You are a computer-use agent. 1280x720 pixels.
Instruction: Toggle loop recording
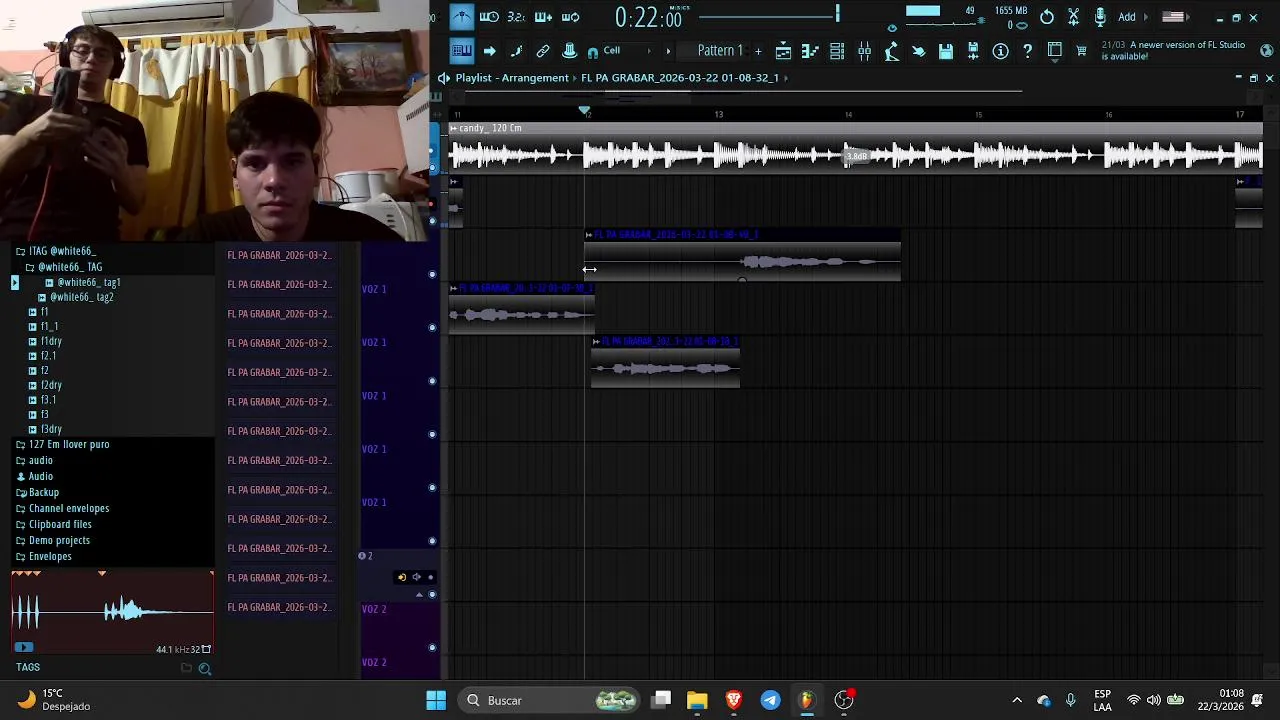pos(571,17)
